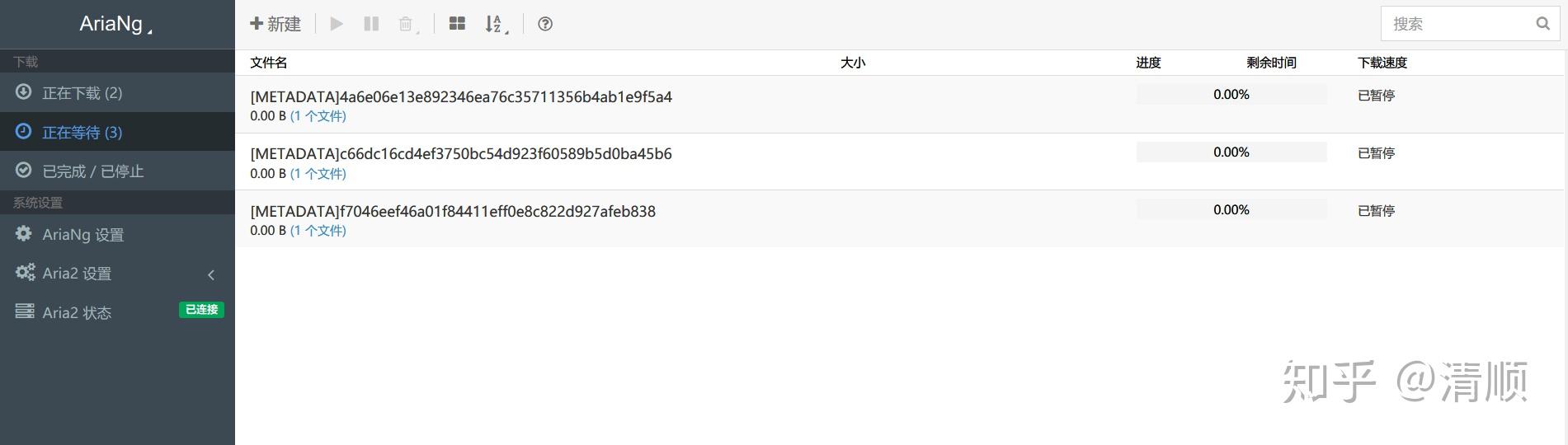Image resolution: width=1568 pixels, height=445 pixels.
Task: Open the sort order A-Z icon
Action: [495, 24]
